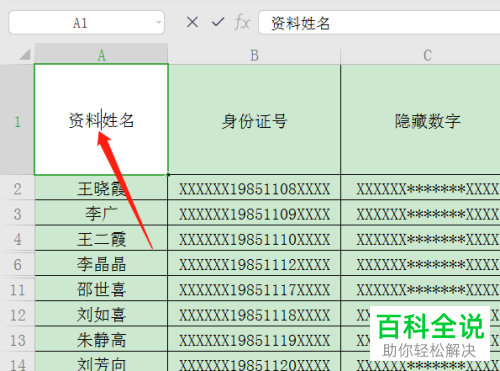Select row 1 header

point(17,119)
